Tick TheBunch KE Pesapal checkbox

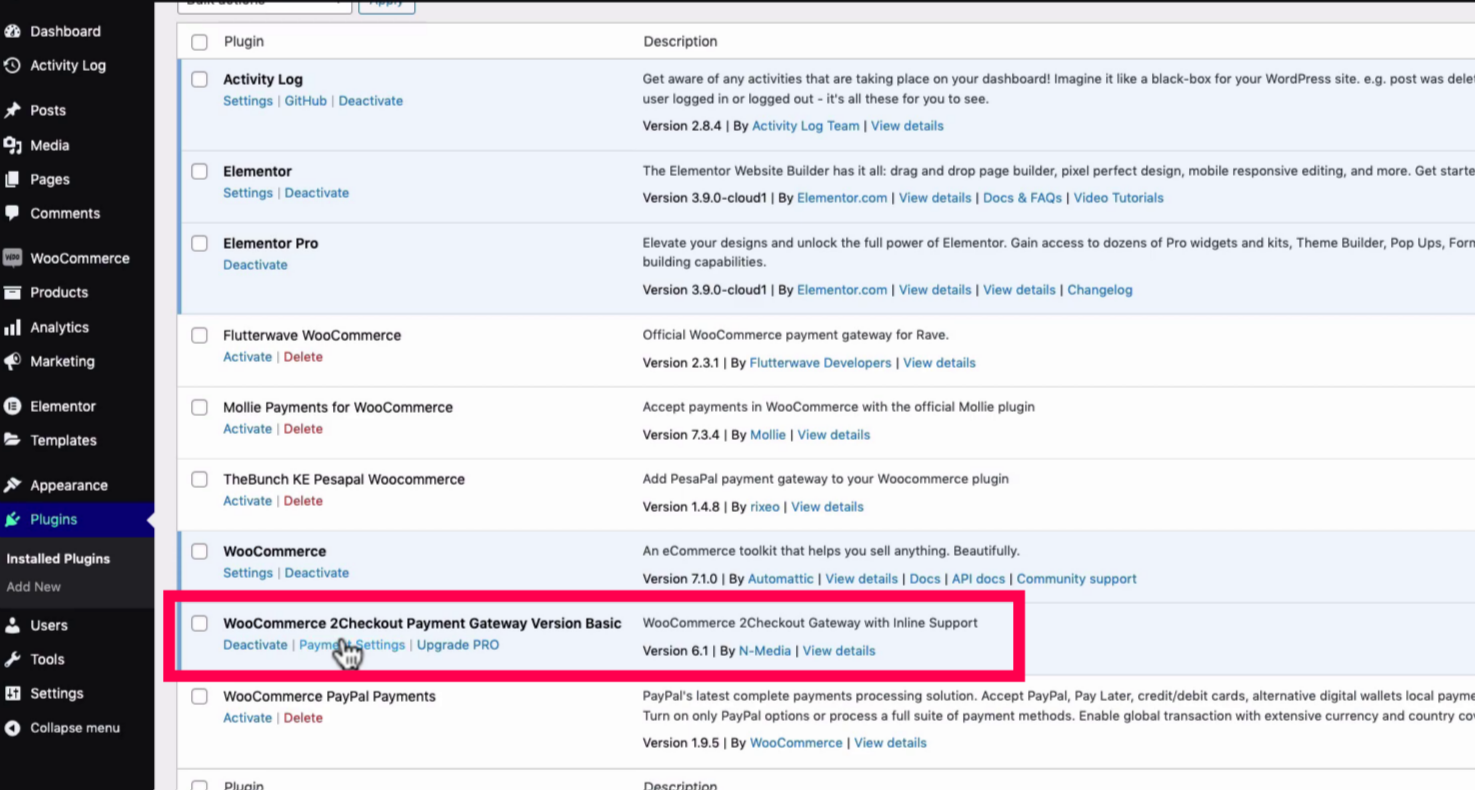point(200,480)
